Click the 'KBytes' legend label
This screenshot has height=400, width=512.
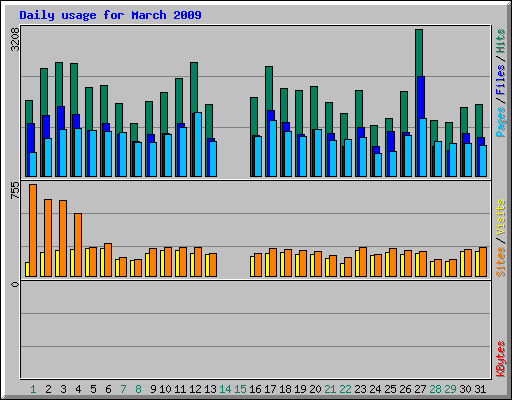click(x=500, y=359)
